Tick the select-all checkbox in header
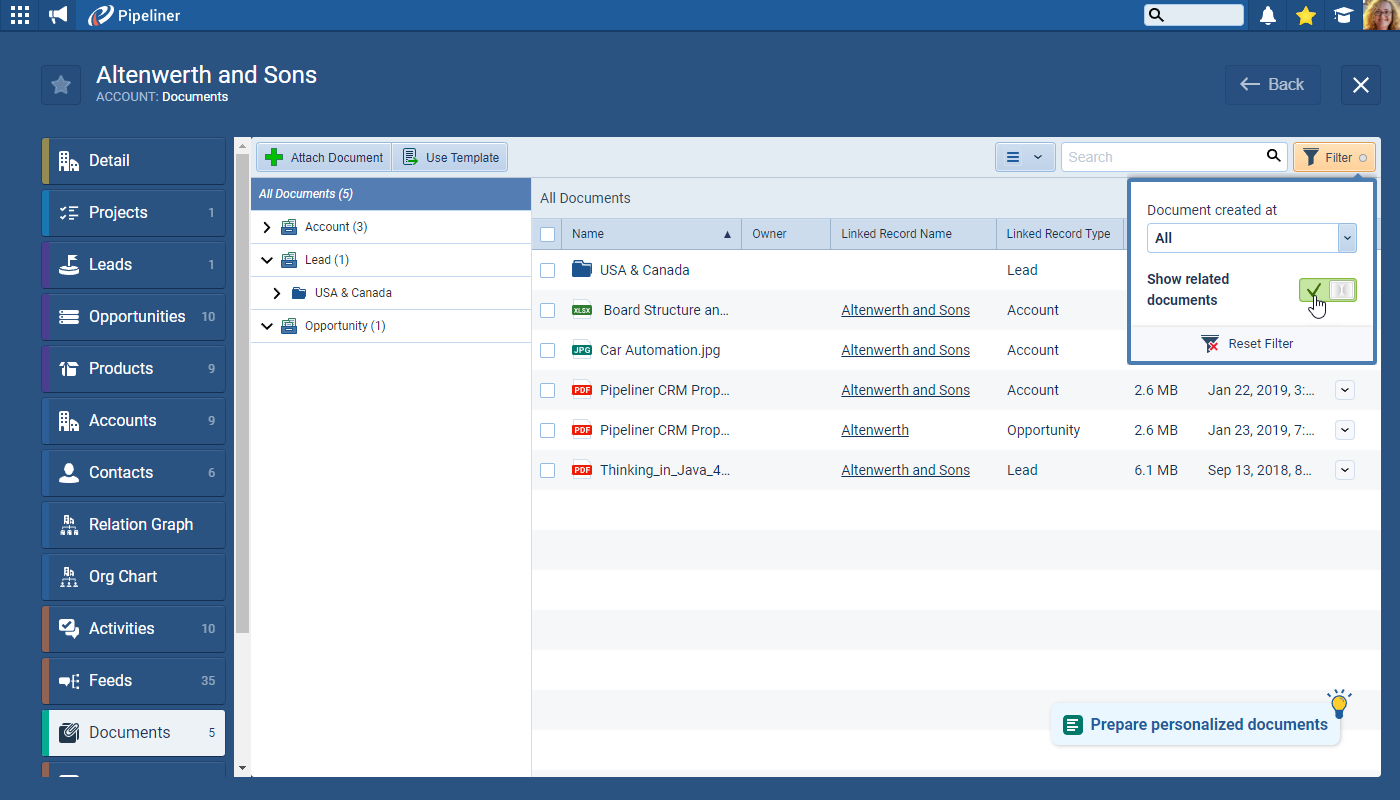1400x800 pixels. (x=547, y=234)
